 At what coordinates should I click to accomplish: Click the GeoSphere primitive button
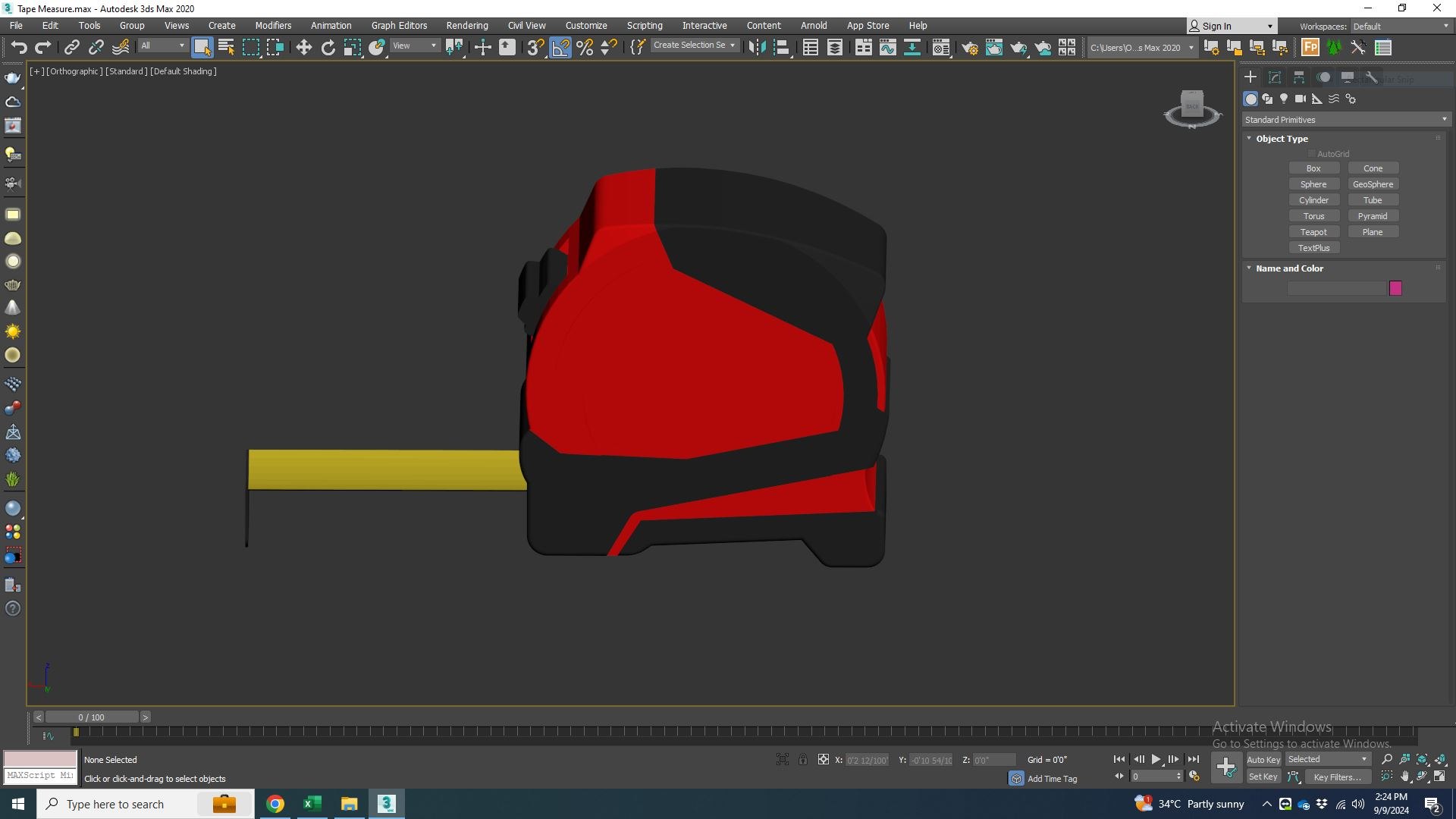point(1373,184)
